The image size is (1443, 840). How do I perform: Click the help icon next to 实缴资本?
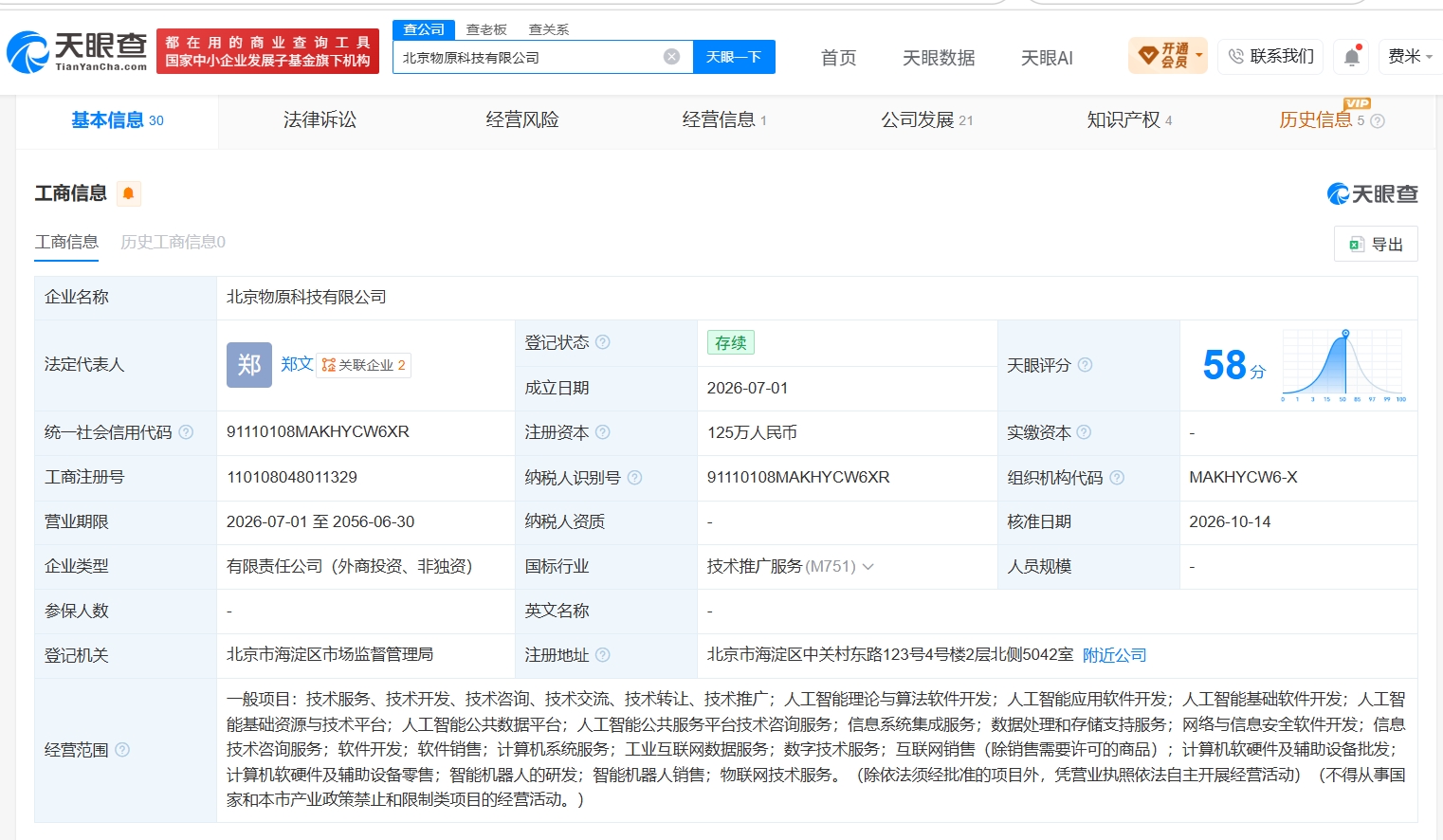1084,432
